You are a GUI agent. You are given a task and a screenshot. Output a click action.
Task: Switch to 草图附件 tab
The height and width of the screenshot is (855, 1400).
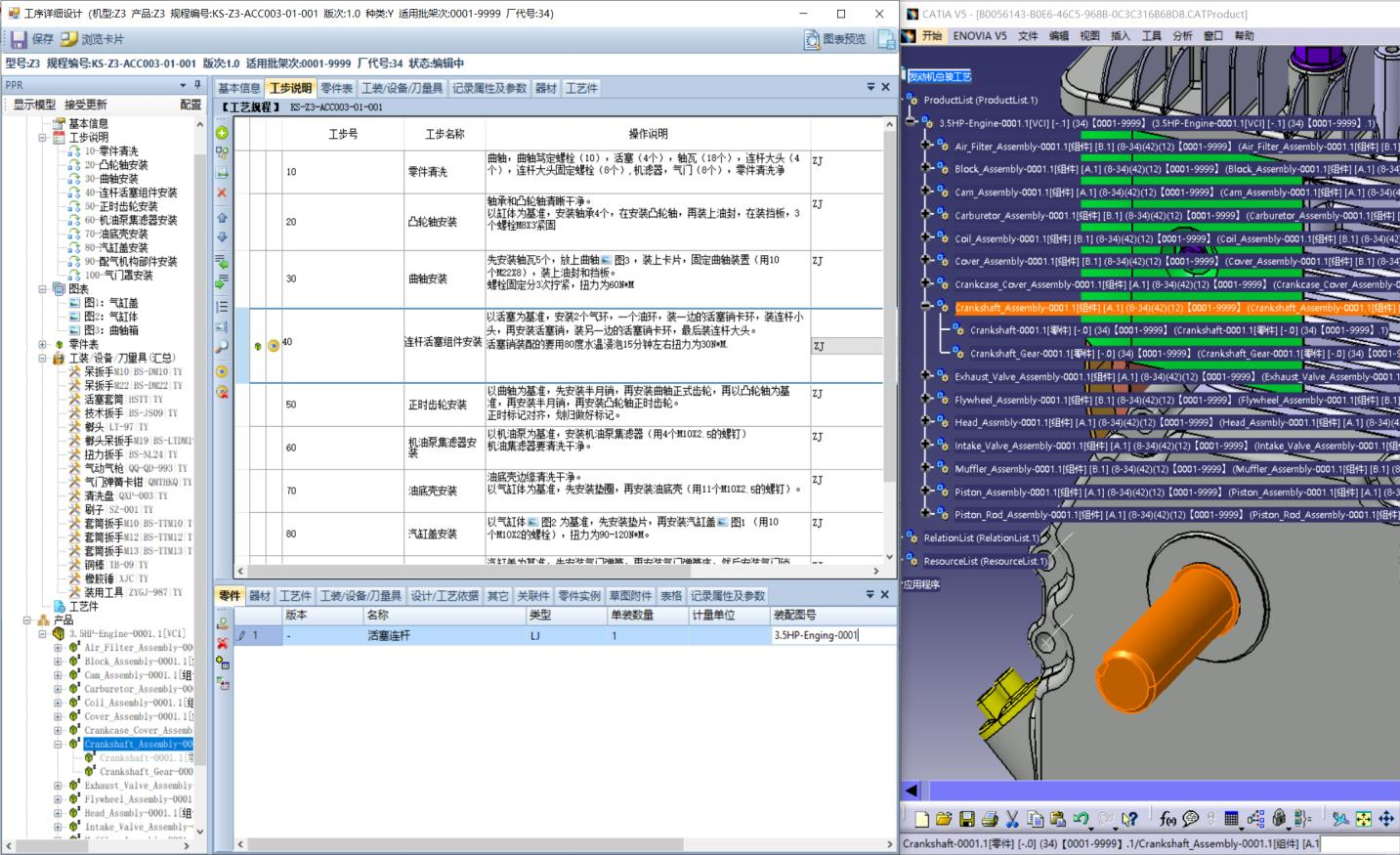pos(630,596)
